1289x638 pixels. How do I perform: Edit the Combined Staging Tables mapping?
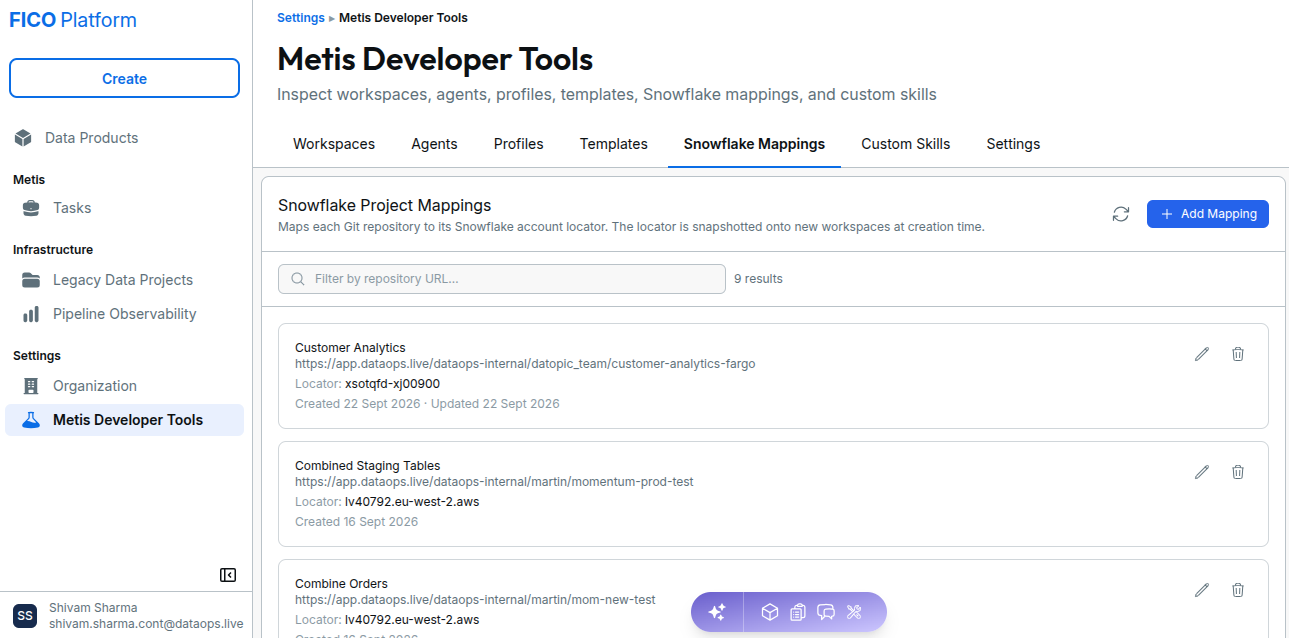coord(1202,472)
